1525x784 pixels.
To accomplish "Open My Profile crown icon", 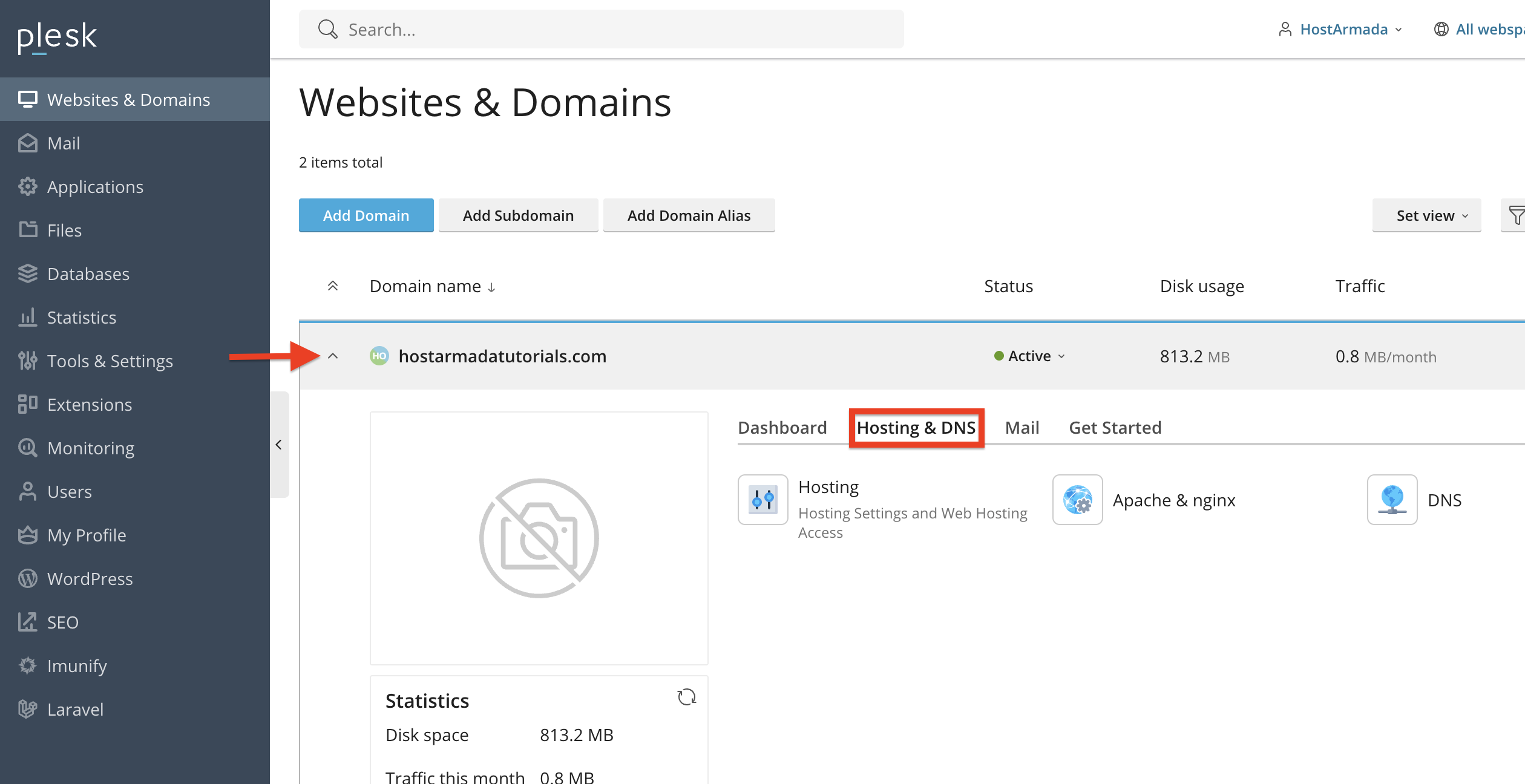I will click(x=28, y=535).
